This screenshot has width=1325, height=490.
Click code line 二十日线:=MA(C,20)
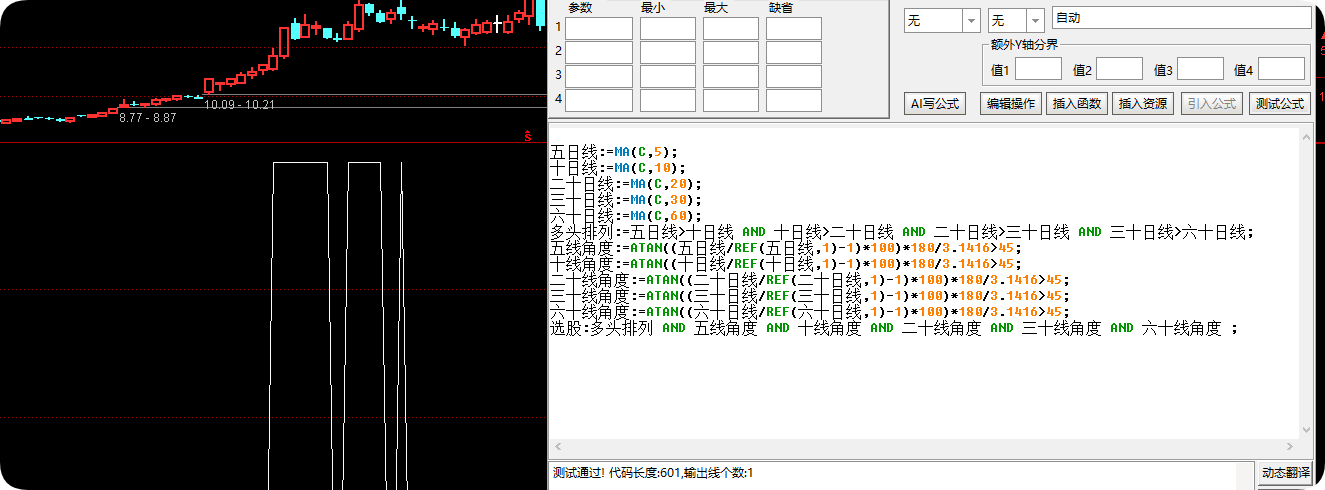pyautogui.click(x=626, y=185)
